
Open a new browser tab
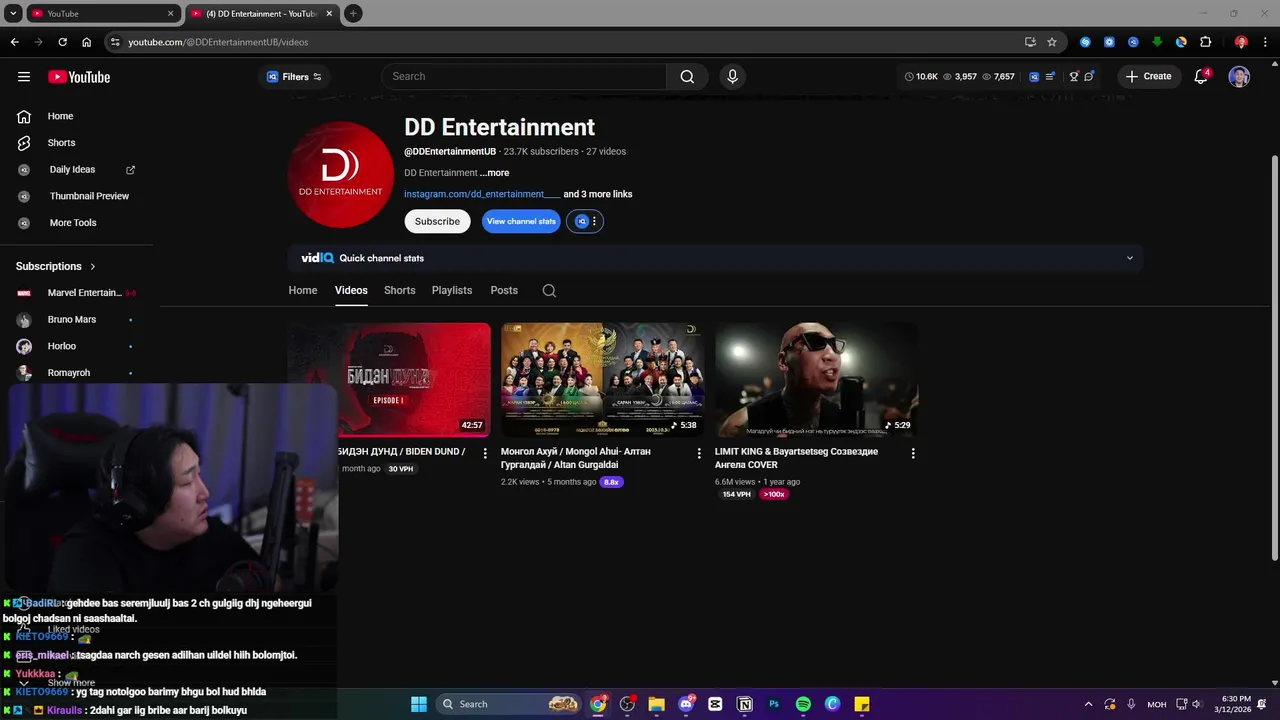tap(353, 14)
